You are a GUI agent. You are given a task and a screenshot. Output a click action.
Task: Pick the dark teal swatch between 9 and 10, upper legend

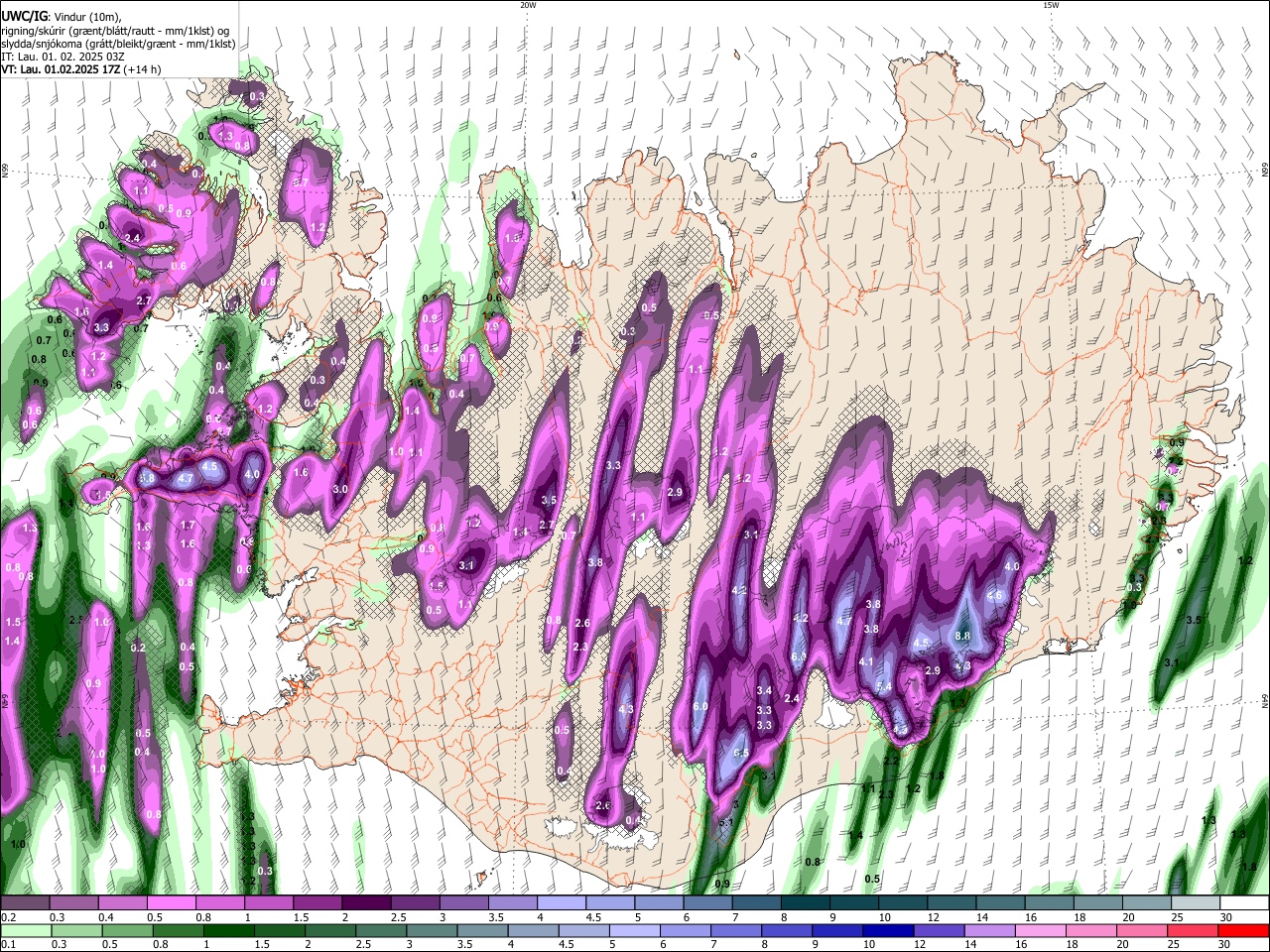tap(852, 903)
